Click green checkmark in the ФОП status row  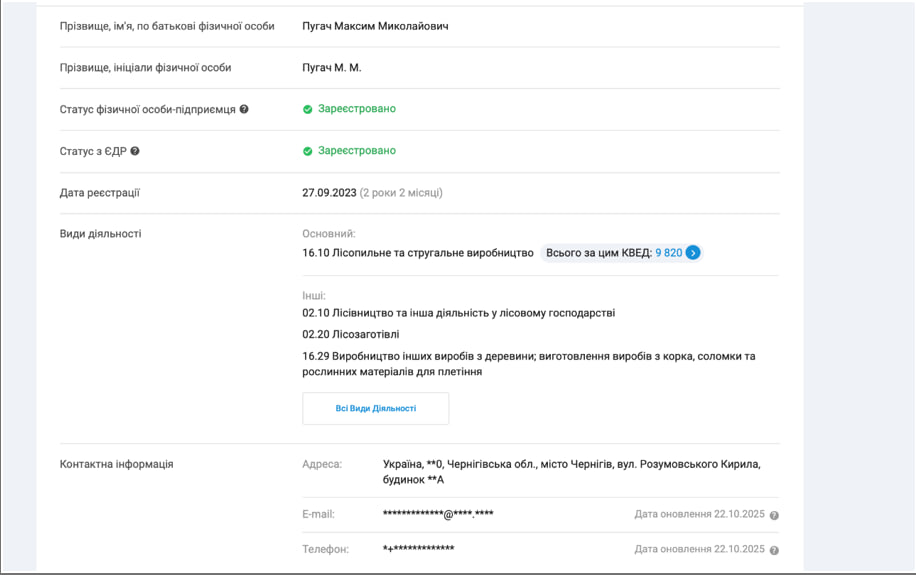pos(308,109)
